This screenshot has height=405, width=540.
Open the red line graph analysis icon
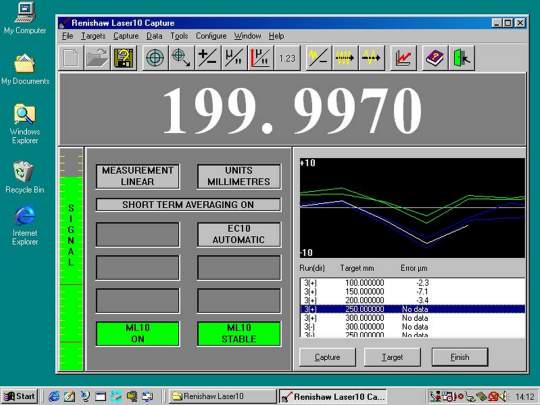(403, 58)
